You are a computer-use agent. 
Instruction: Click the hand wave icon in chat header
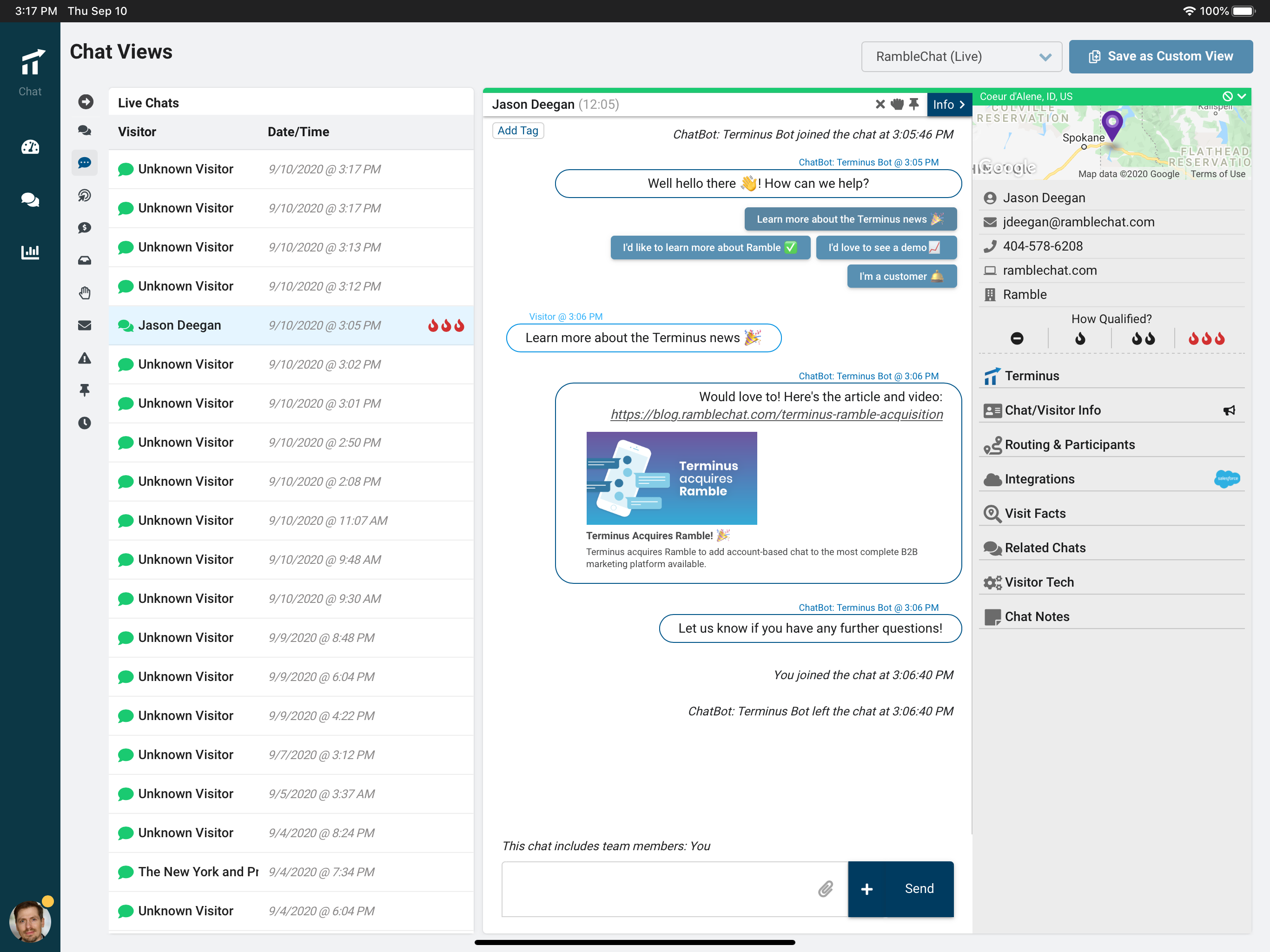897,104
